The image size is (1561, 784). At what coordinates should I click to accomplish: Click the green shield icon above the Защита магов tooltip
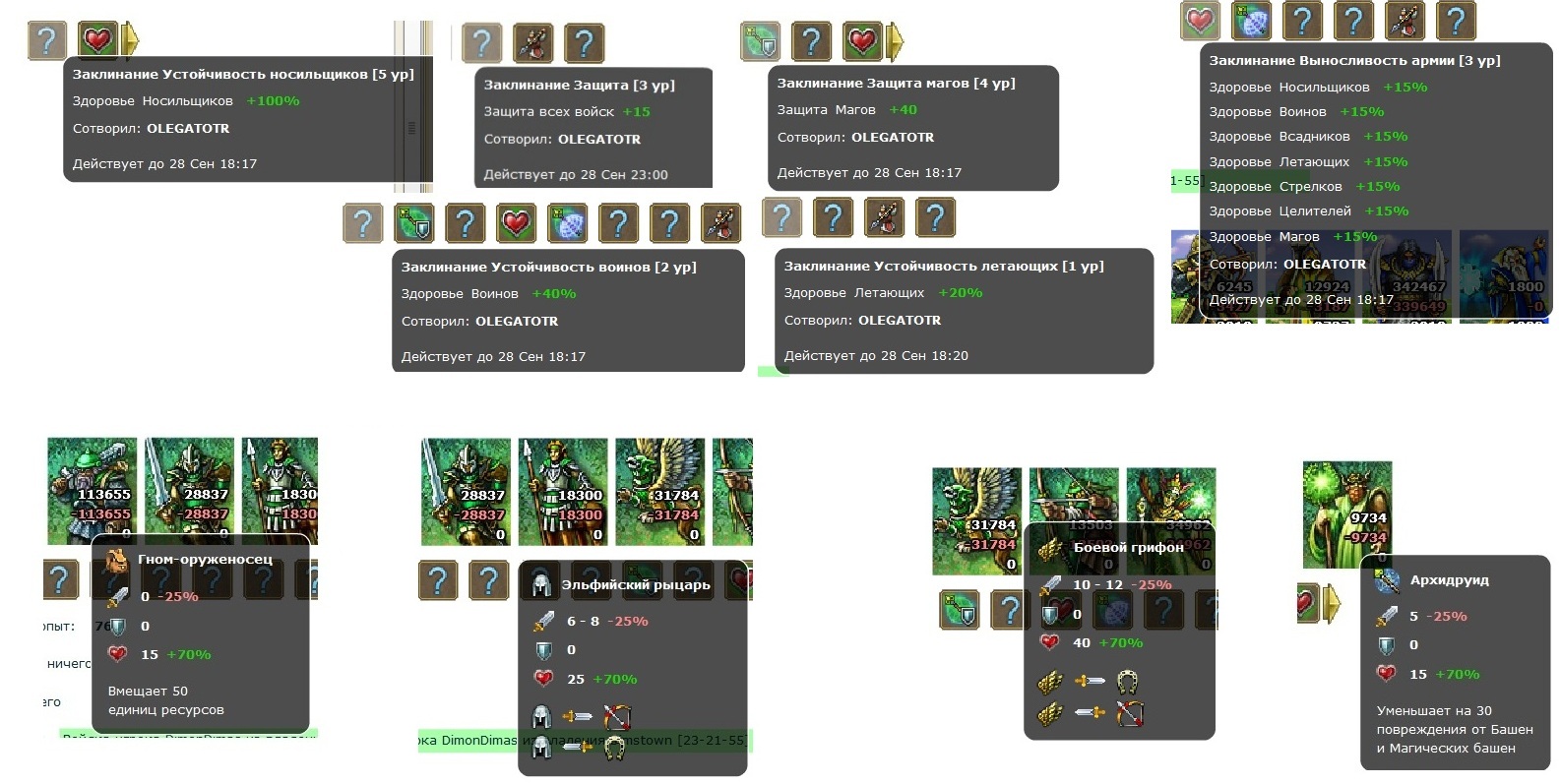(761, 41)
